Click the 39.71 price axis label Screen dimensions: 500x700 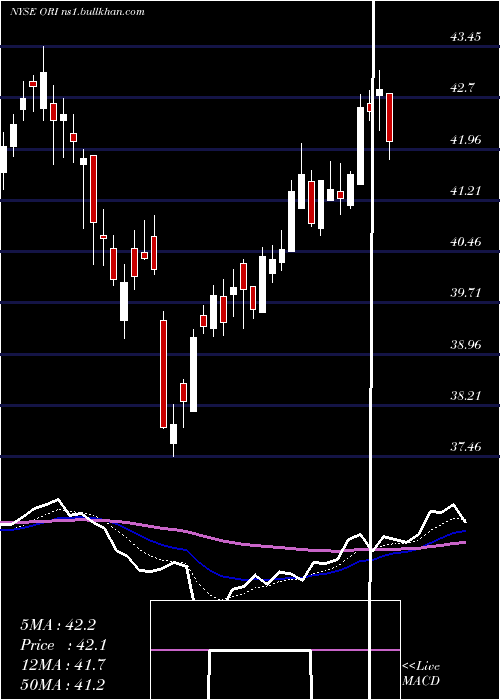(x=466, y=293)
